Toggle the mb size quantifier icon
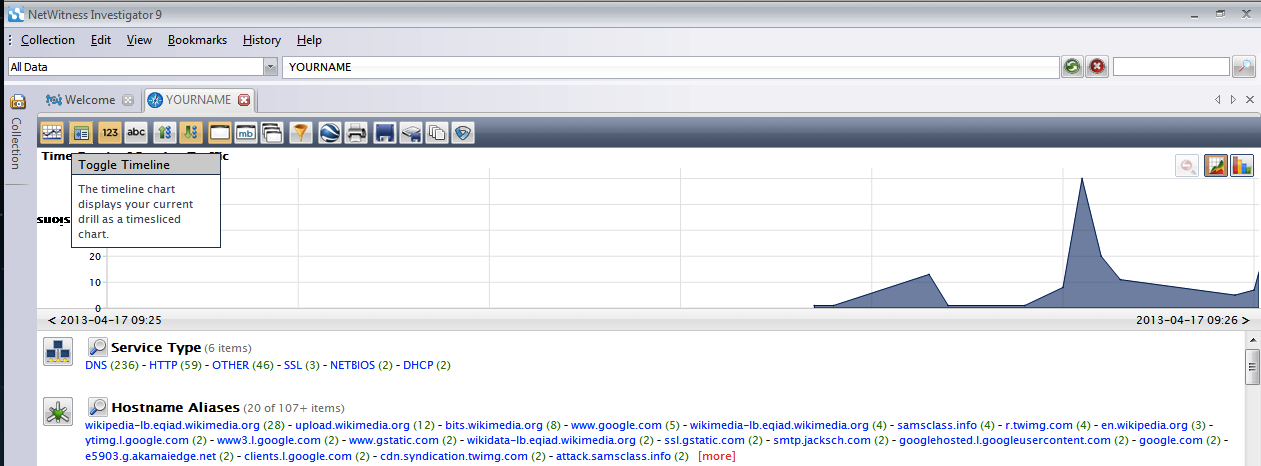1261x466 pixels. 246,132
